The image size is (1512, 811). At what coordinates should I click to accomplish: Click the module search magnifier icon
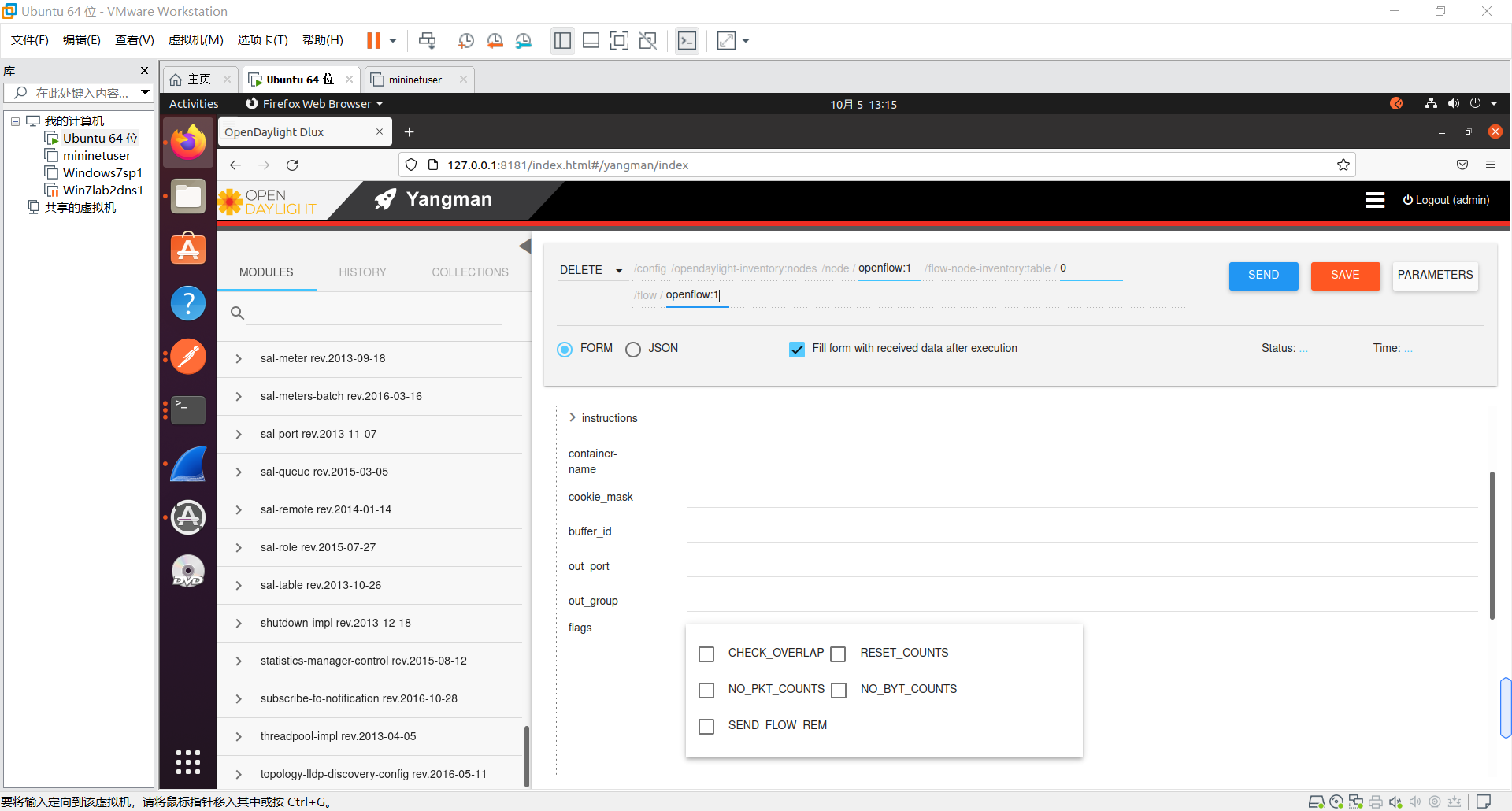pyautogui.click(x=237, y=313)
